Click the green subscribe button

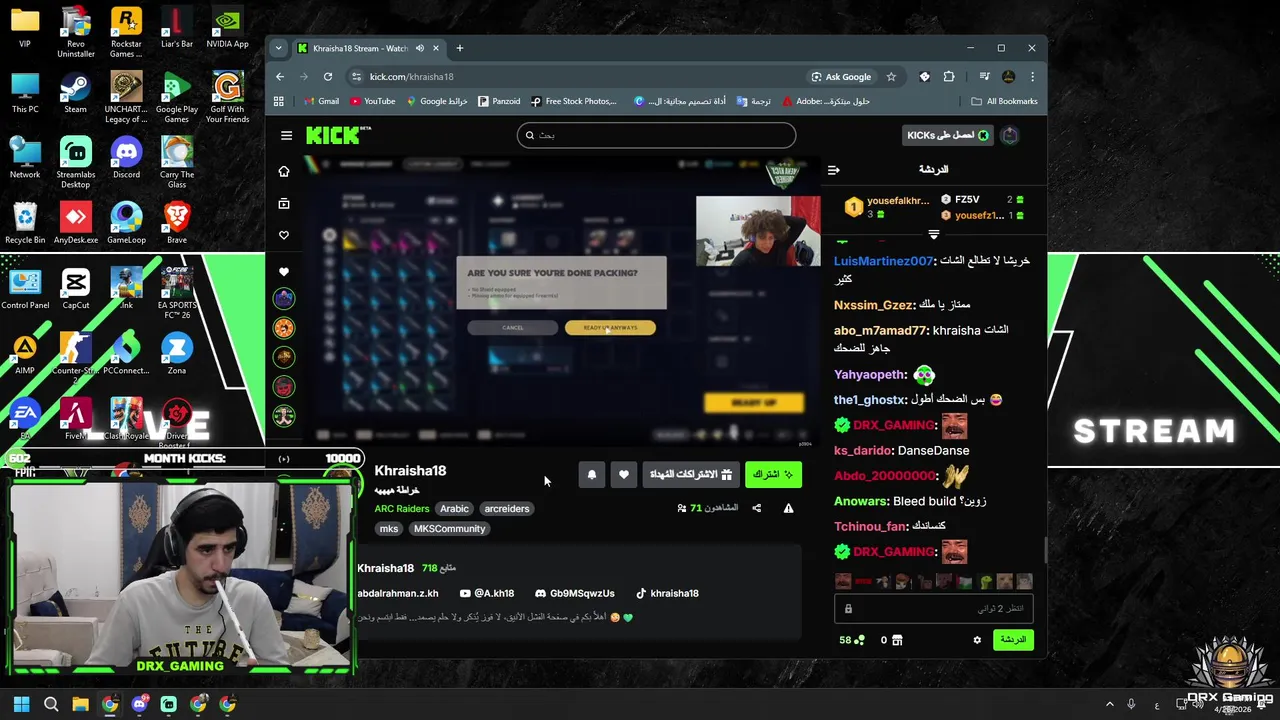point(773,474)
